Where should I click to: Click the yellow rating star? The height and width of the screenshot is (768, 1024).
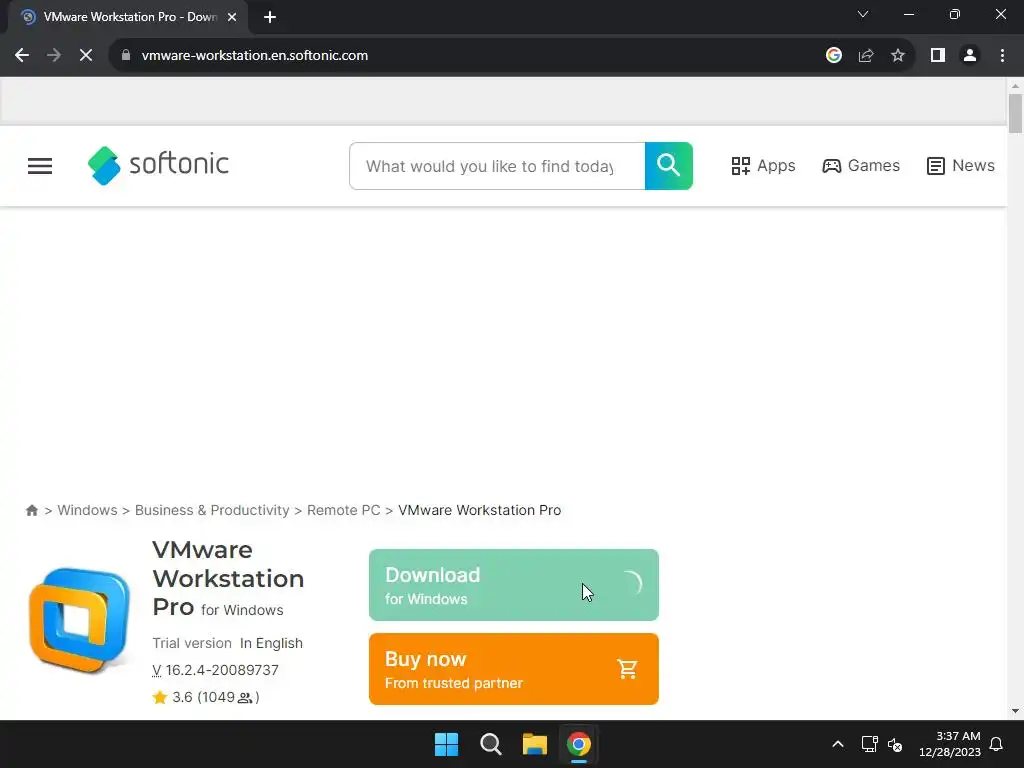click(159, 697)
